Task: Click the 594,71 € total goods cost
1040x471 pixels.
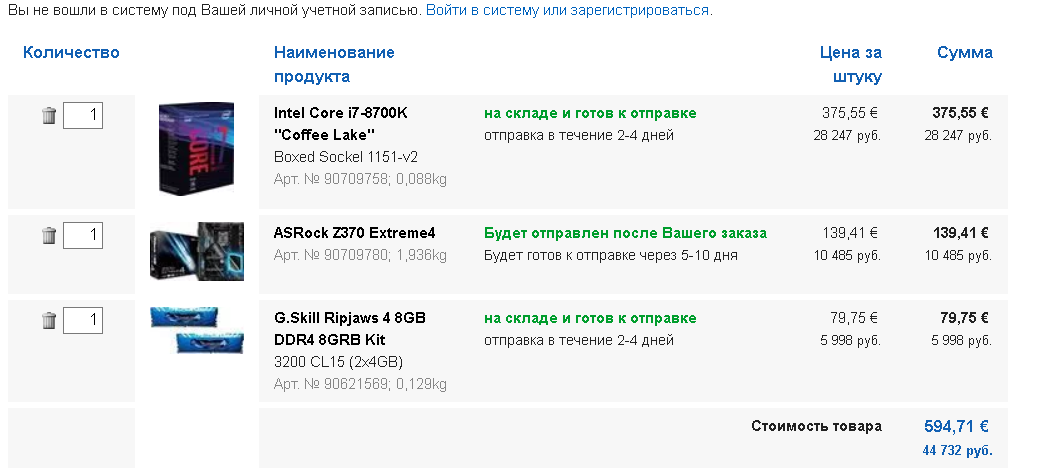Action: tap(956, 426)
